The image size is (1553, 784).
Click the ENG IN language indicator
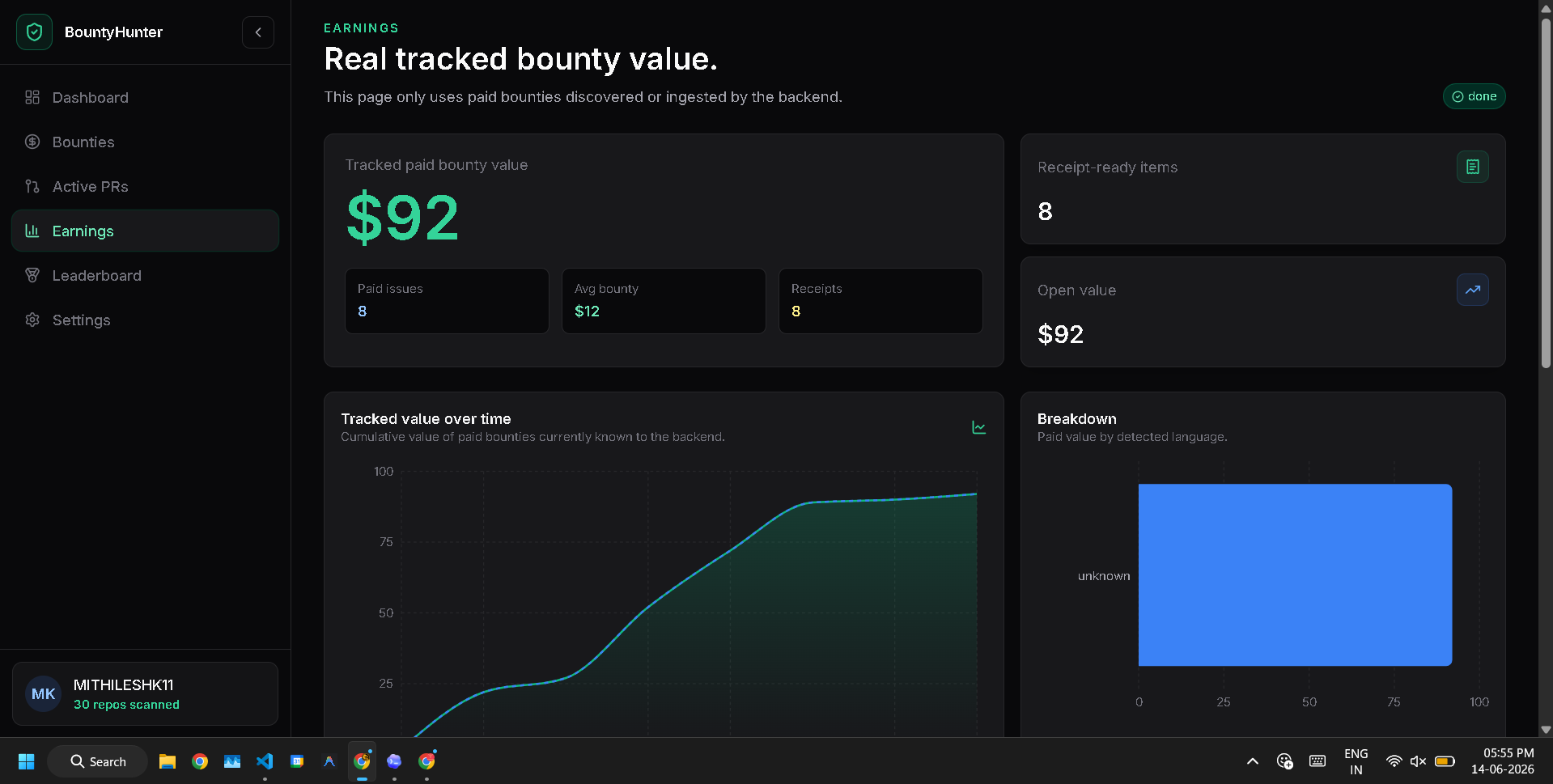pyautogui.click(x=1356, y=761)
